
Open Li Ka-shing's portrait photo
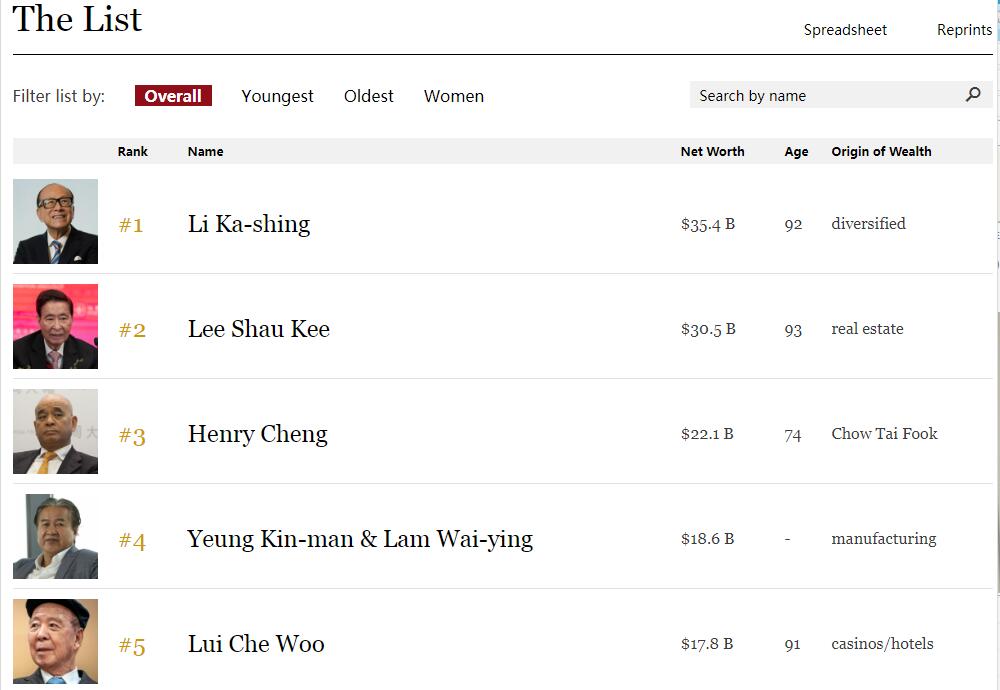click(x=55, y=221)
